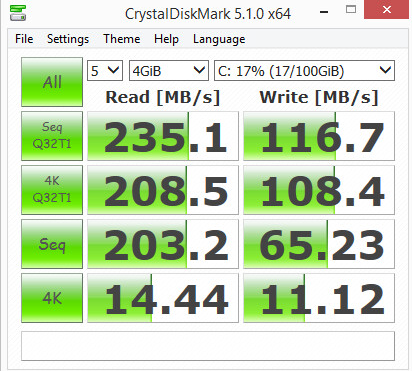Click the Seq read result 203.2
412x371 pixels.
click(163, 244)
